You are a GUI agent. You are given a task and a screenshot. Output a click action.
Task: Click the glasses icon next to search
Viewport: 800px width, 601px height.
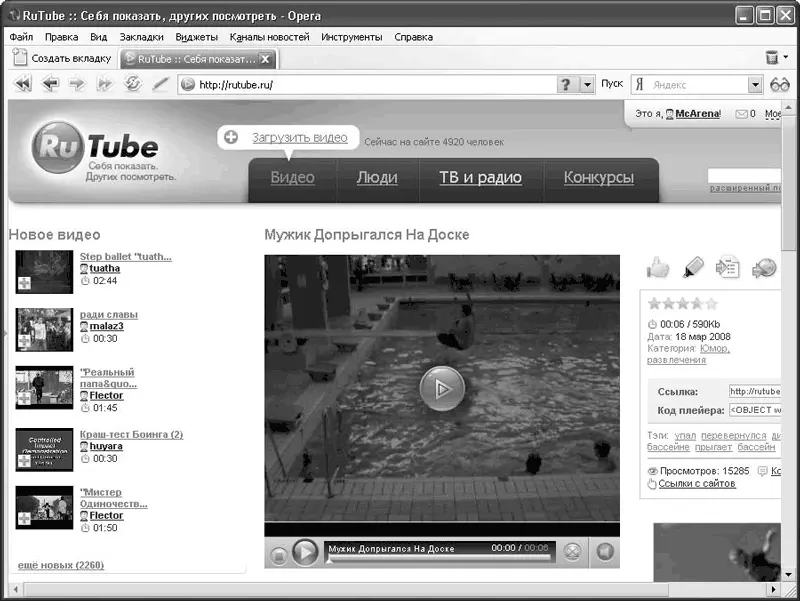(780, 85)
